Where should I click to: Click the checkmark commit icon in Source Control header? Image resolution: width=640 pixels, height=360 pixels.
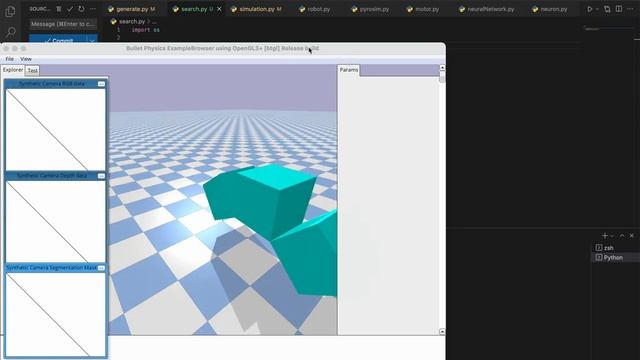[70, 9]
